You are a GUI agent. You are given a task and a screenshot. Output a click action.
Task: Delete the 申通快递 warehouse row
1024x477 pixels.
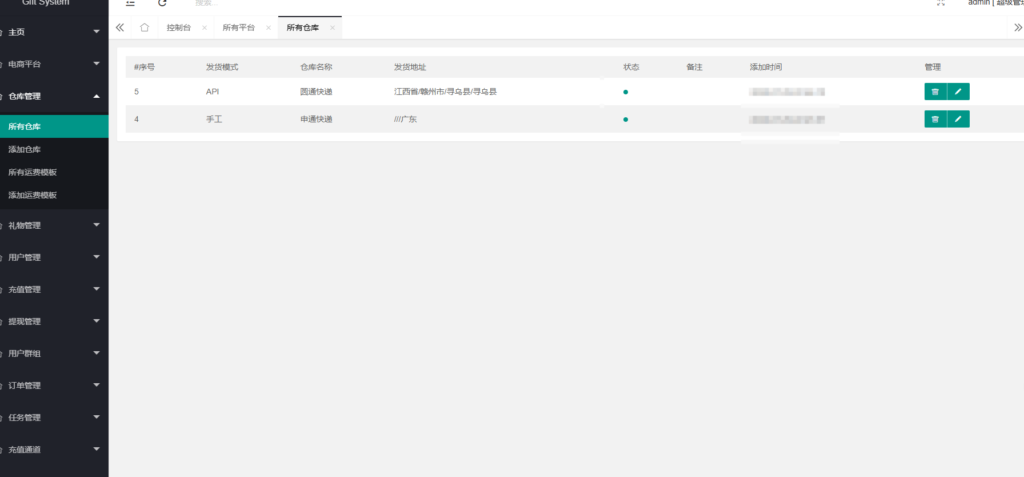pyautogui.click(x=935, y=119)
